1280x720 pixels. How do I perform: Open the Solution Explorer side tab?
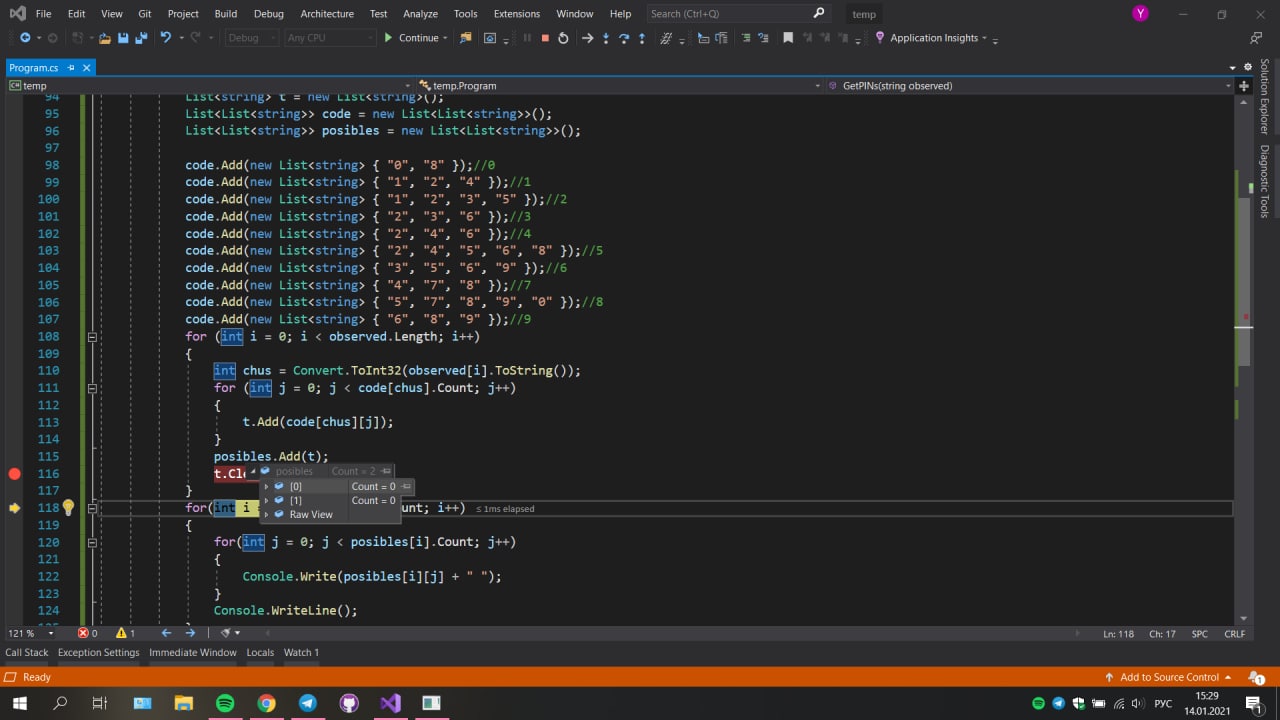coord(1264,96)
